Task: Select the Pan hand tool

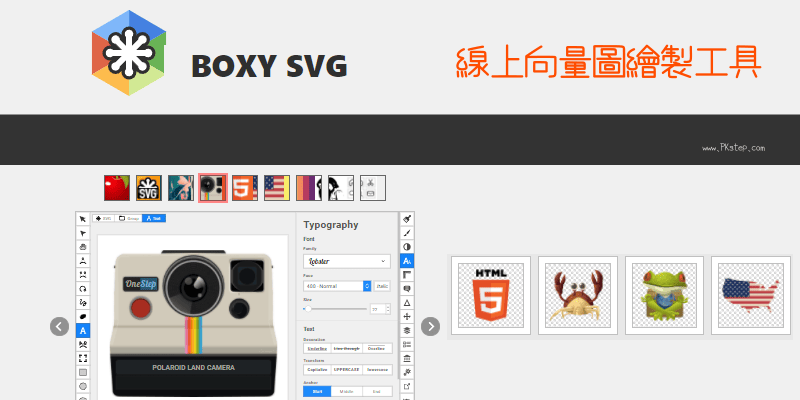Action: click(x=83, y=247)
